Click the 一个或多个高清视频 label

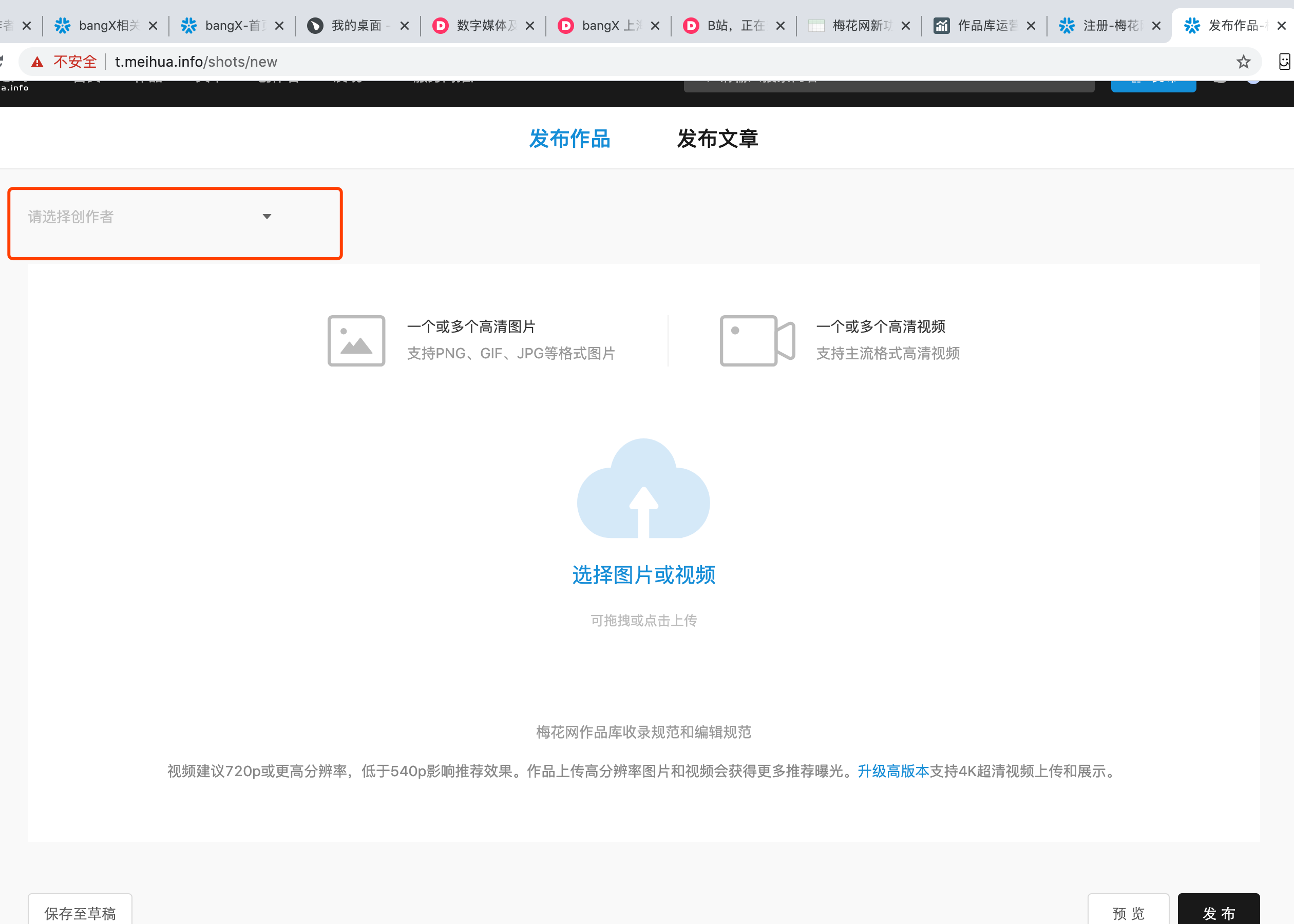click(881, 326)
